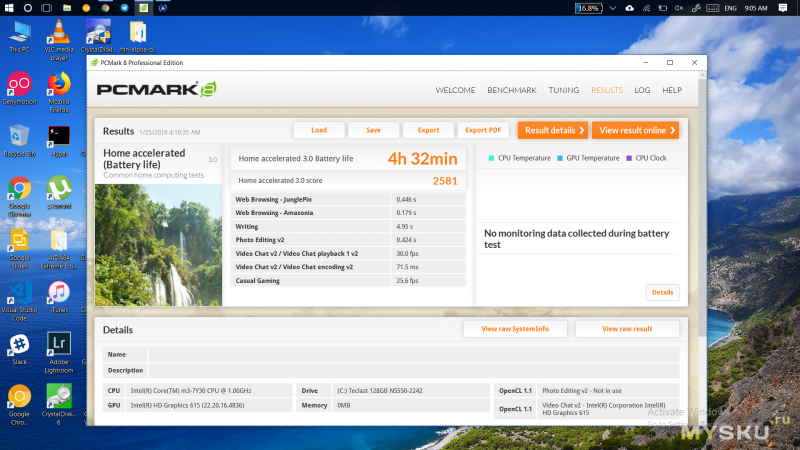Click the Name field in Details
800x450 pixels.
(413, 354)
